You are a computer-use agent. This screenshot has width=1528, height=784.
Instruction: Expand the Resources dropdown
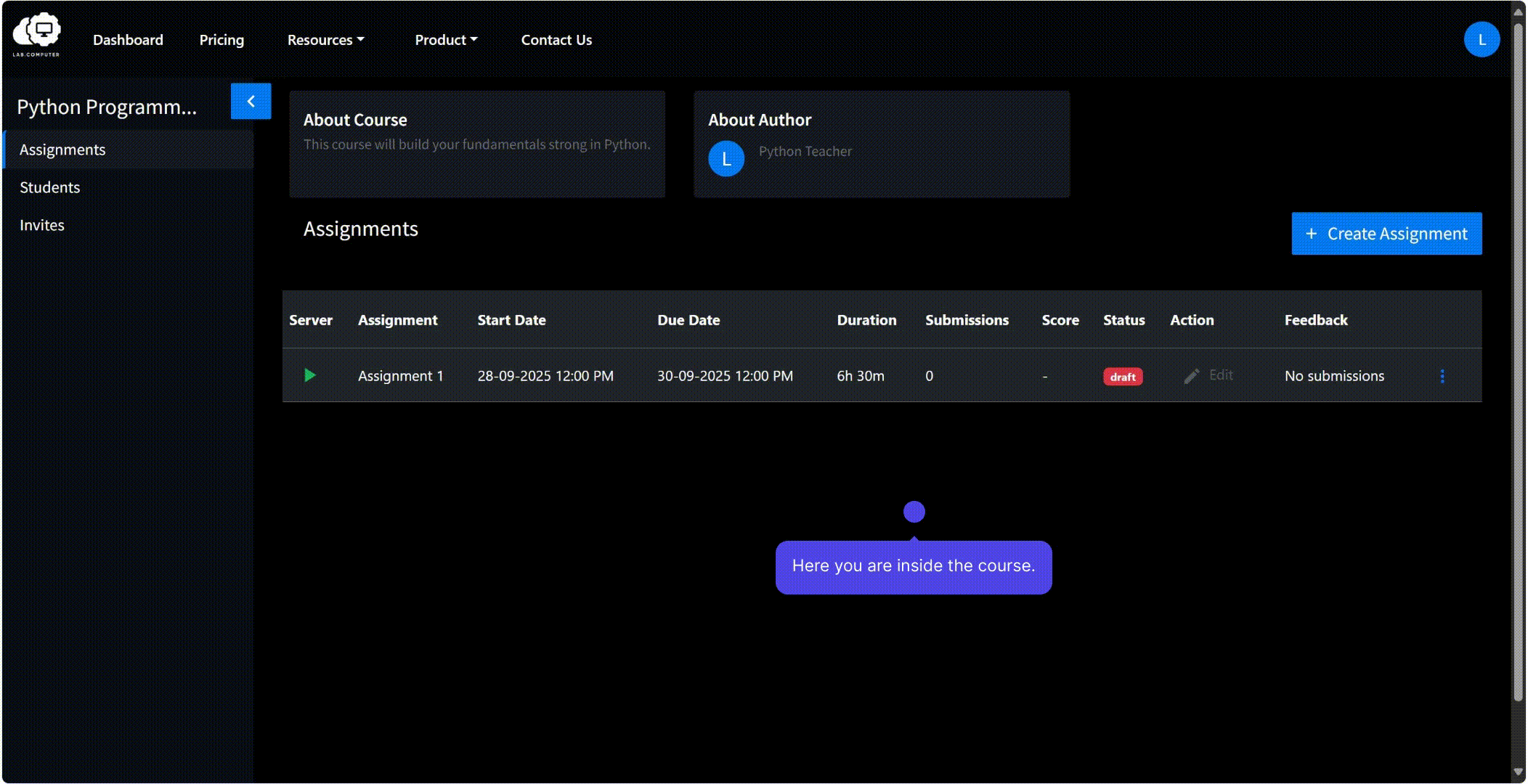325,40
